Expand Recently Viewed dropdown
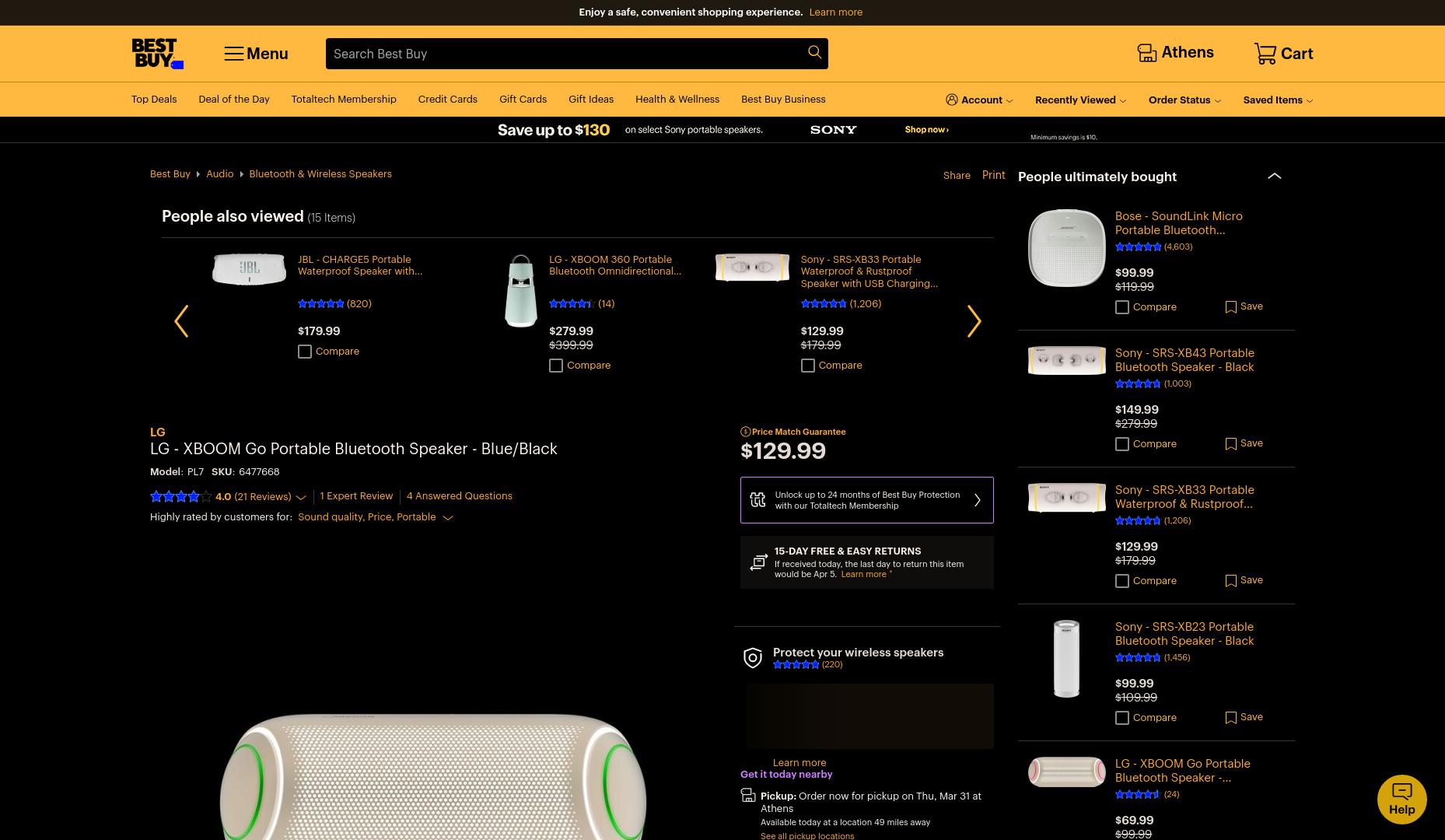The width and height of the screenshot is (1445, 840). pos(1122,100)
